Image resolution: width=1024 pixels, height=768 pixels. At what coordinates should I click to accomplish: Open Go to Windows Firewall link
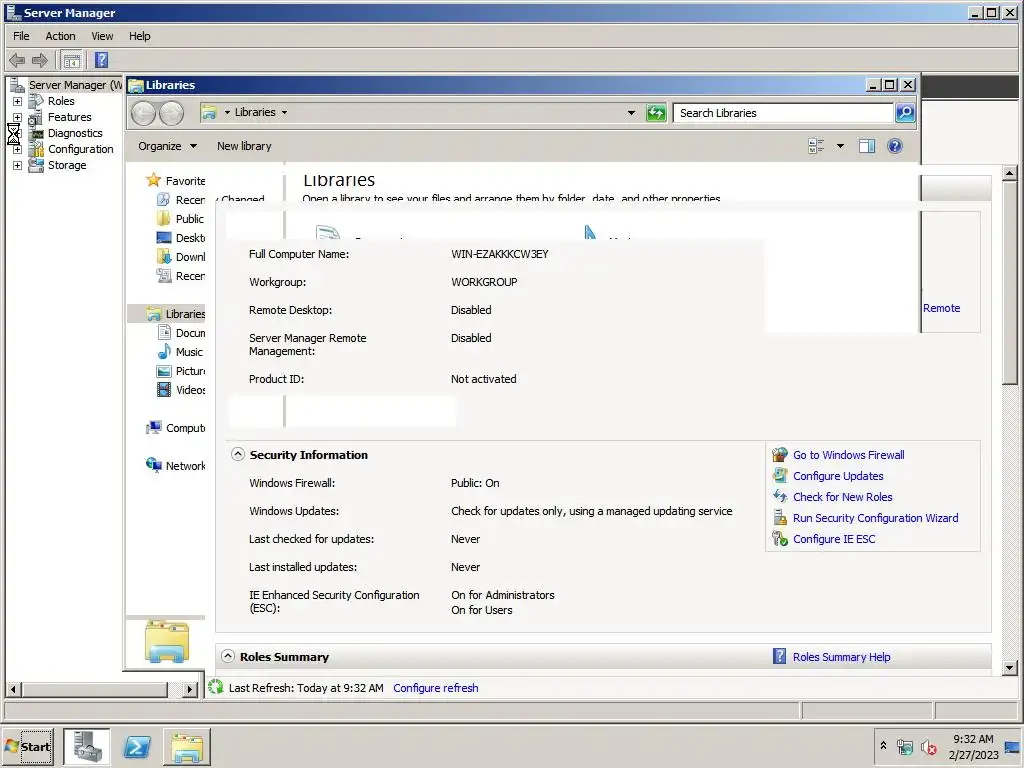[x=848, y=455]
